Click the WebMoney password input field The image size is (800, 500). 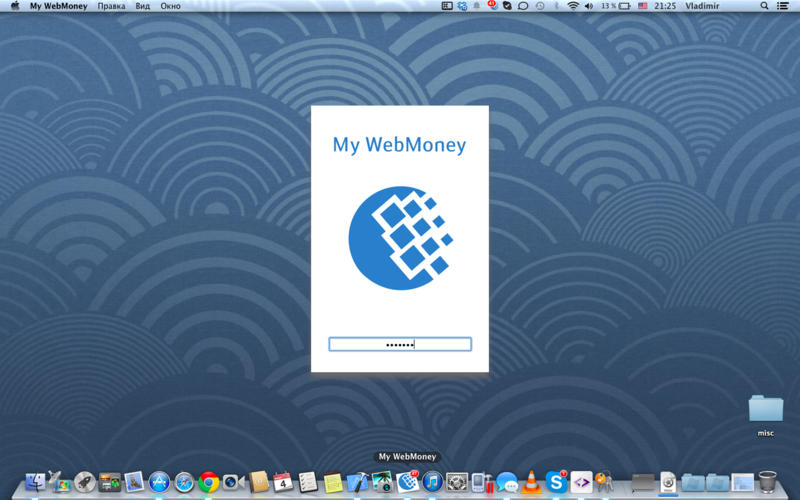[x=399, y=344]
